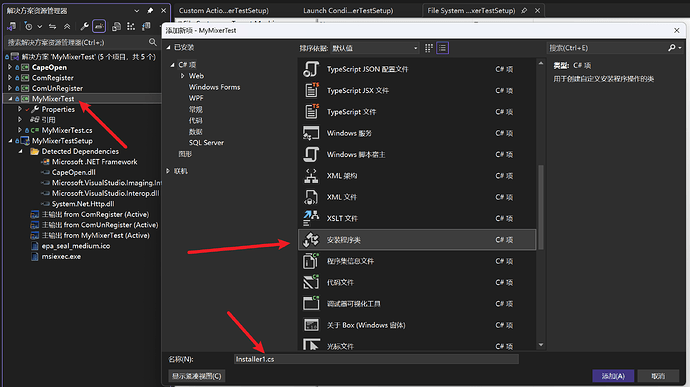Open Solution Explorer properties wrench icon
This screenshot has width=690, height=387.
pyautogui.click(x=84, y=26)
